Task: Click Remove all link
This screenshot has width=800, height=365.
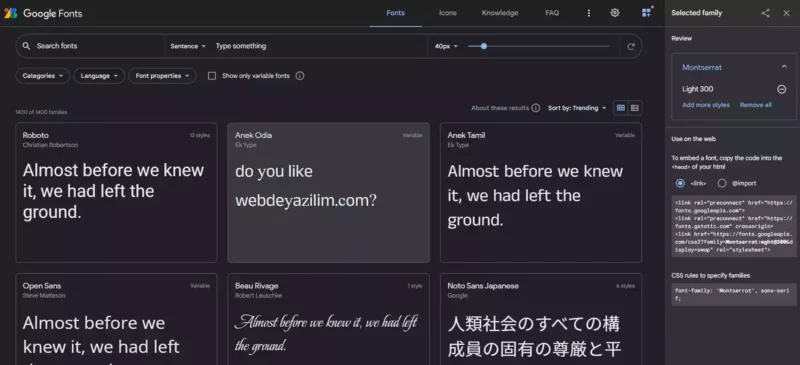Action: [x=756, y=105]
